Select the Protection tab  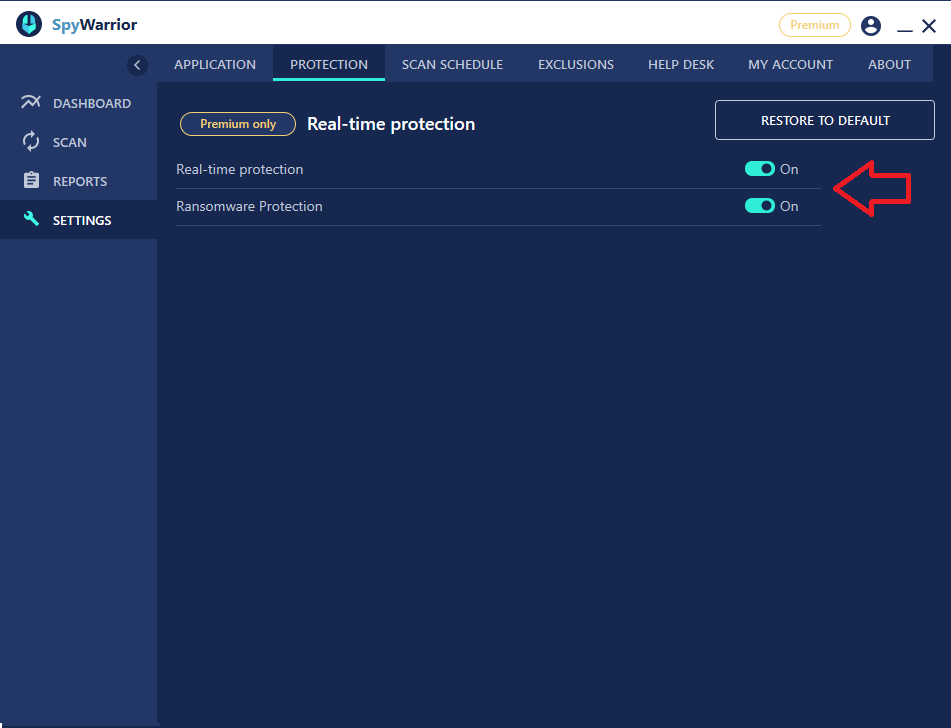[329, 64]
